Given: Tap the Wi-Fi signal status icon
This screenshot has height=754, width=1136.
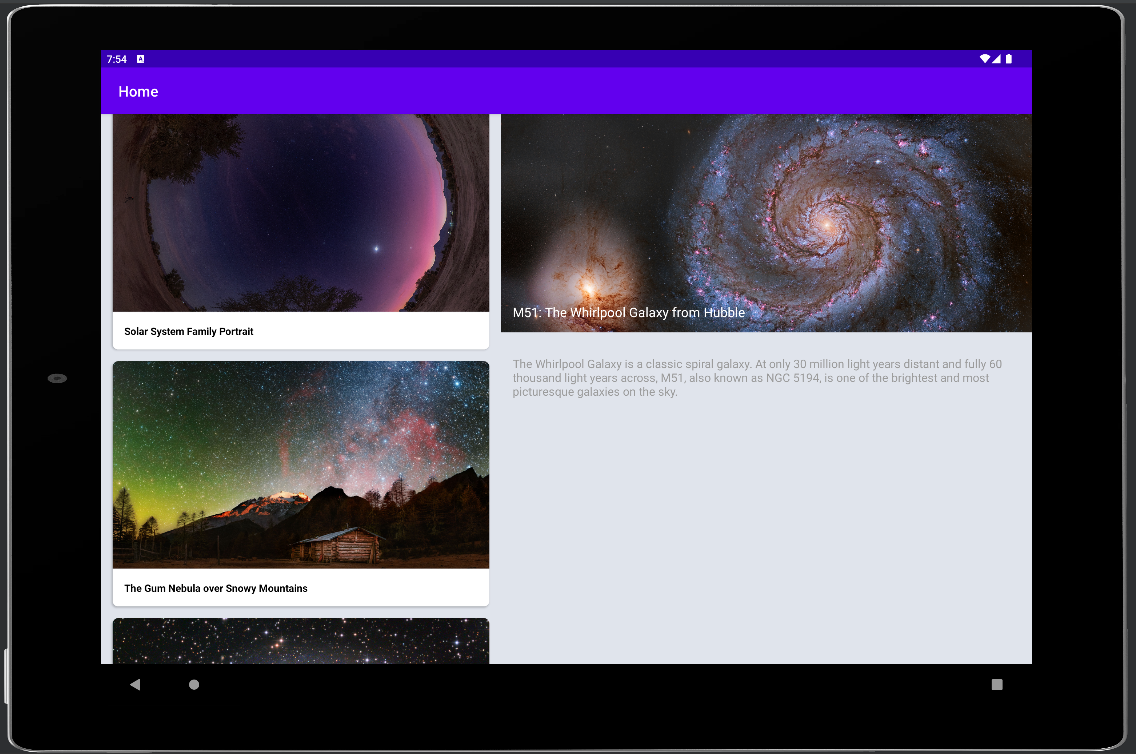Looking at the screenshot, I should click(985, 59).
